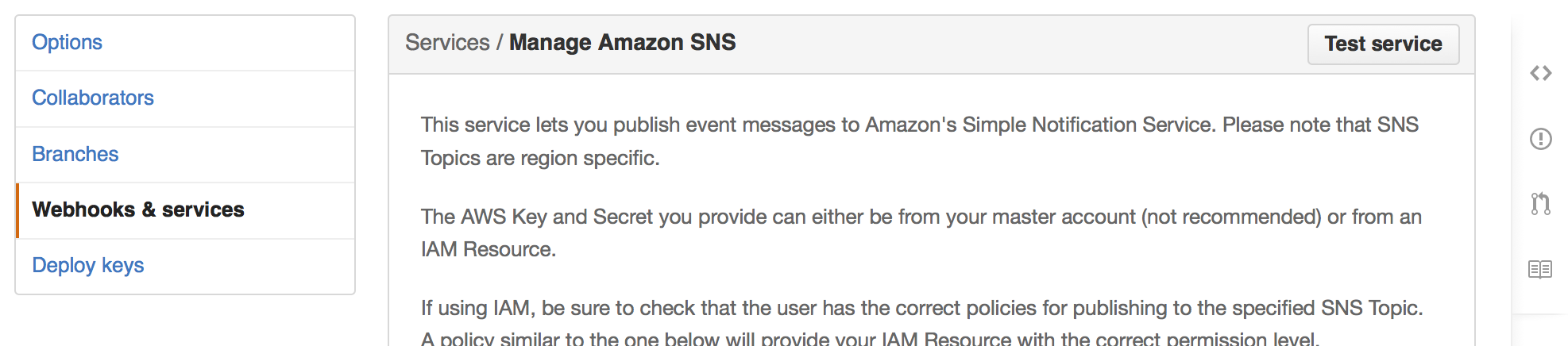Click the Manage Amazon SNS heading
This screenshot has height=346, width=1568.
[x=622, y=42]
